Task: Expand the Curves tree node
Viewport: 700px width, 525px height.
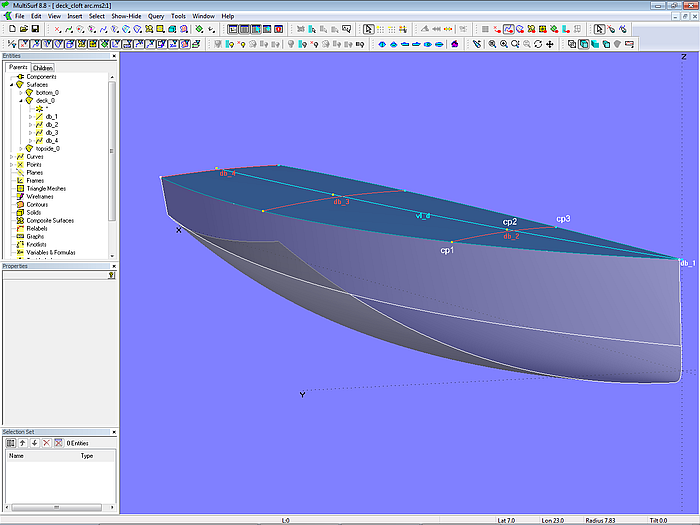Action: [11, 156]
